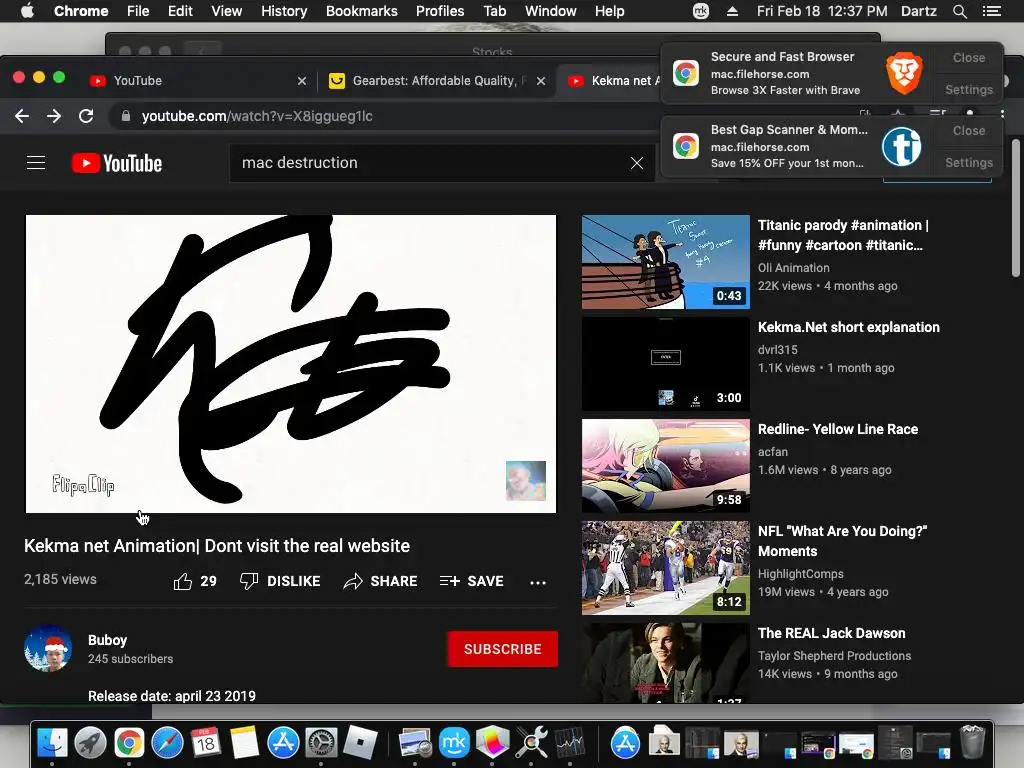Open Finder from the Dock
This screenshot has width=1024, height=768.
coord(52,743)
